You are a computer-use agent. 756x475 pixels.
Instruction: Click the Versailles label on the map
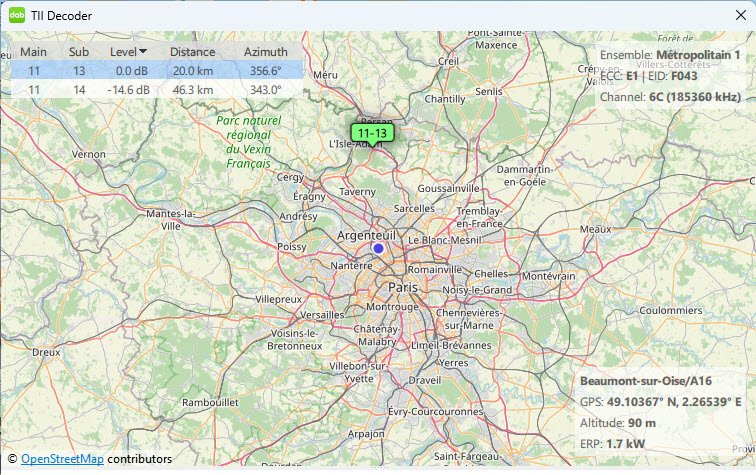pos(322,315)
